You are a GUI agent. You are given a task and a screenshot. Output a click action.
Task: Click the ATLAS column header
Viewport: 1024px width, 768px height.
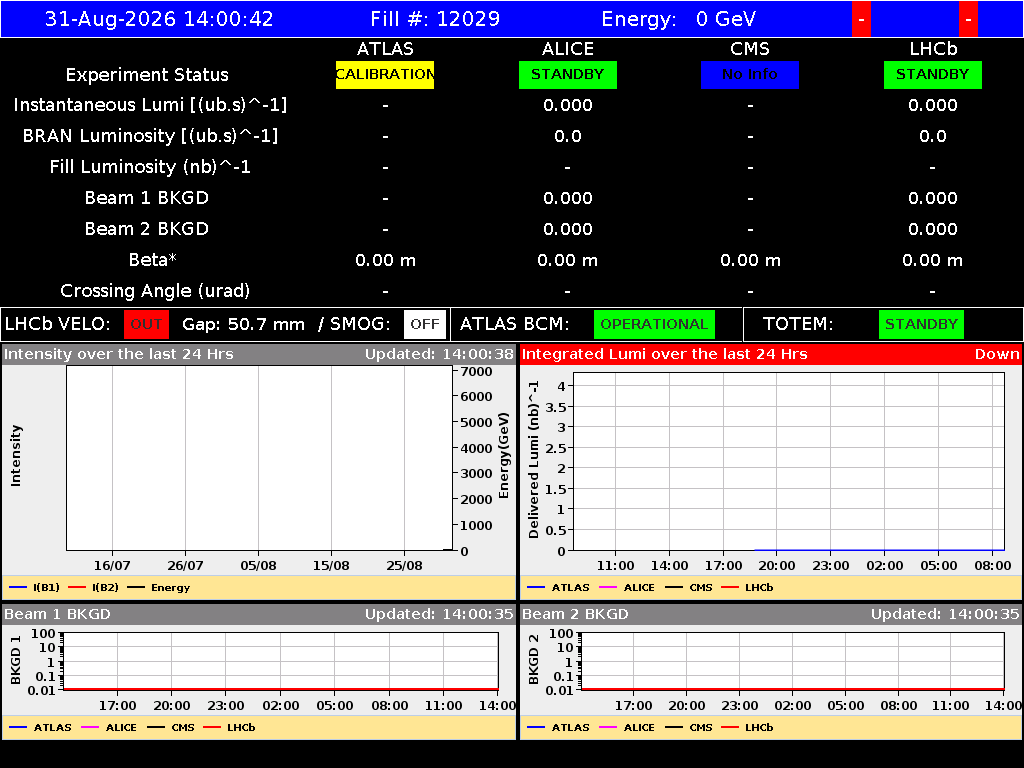(x=385, y=49)
